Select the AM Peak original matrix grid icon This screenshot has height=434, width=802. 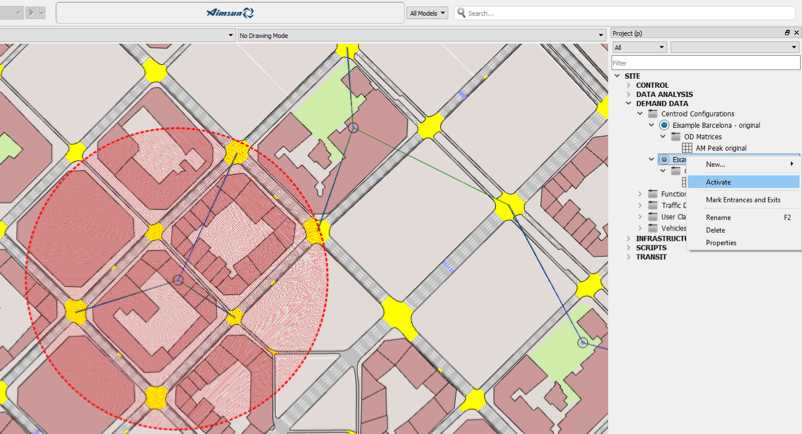(x=687, y=148)
